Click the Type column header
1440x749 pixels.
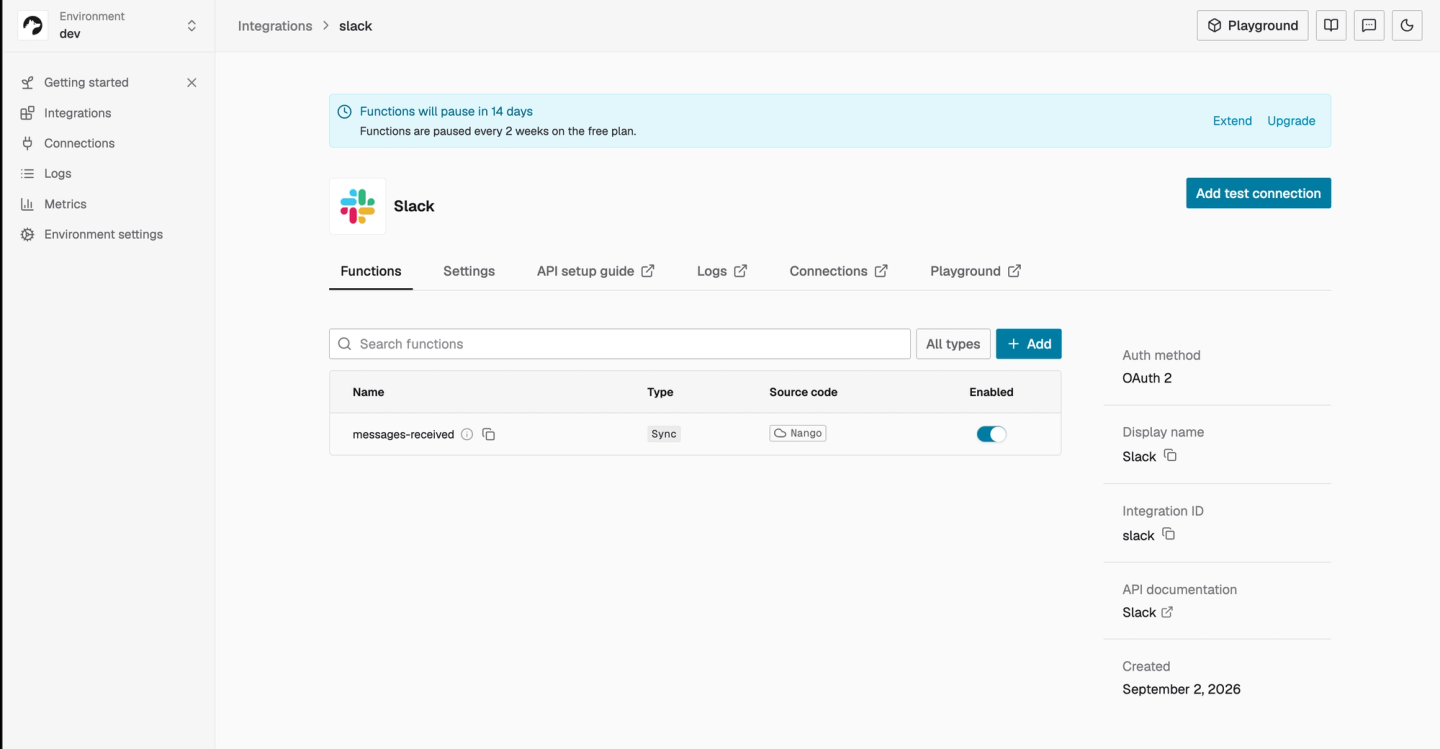[660, 392]
